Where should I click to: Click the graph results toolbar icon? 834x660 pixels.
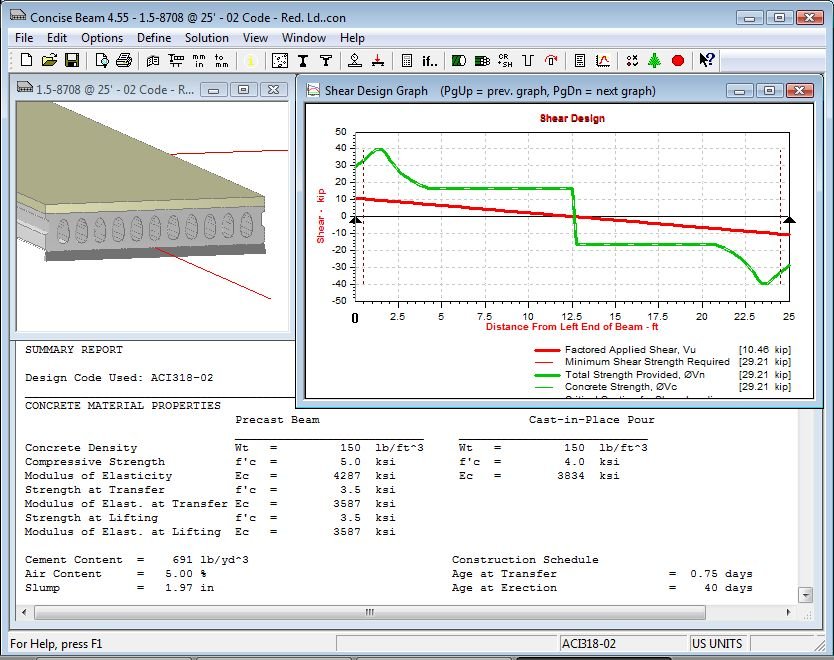click(603, 60)
